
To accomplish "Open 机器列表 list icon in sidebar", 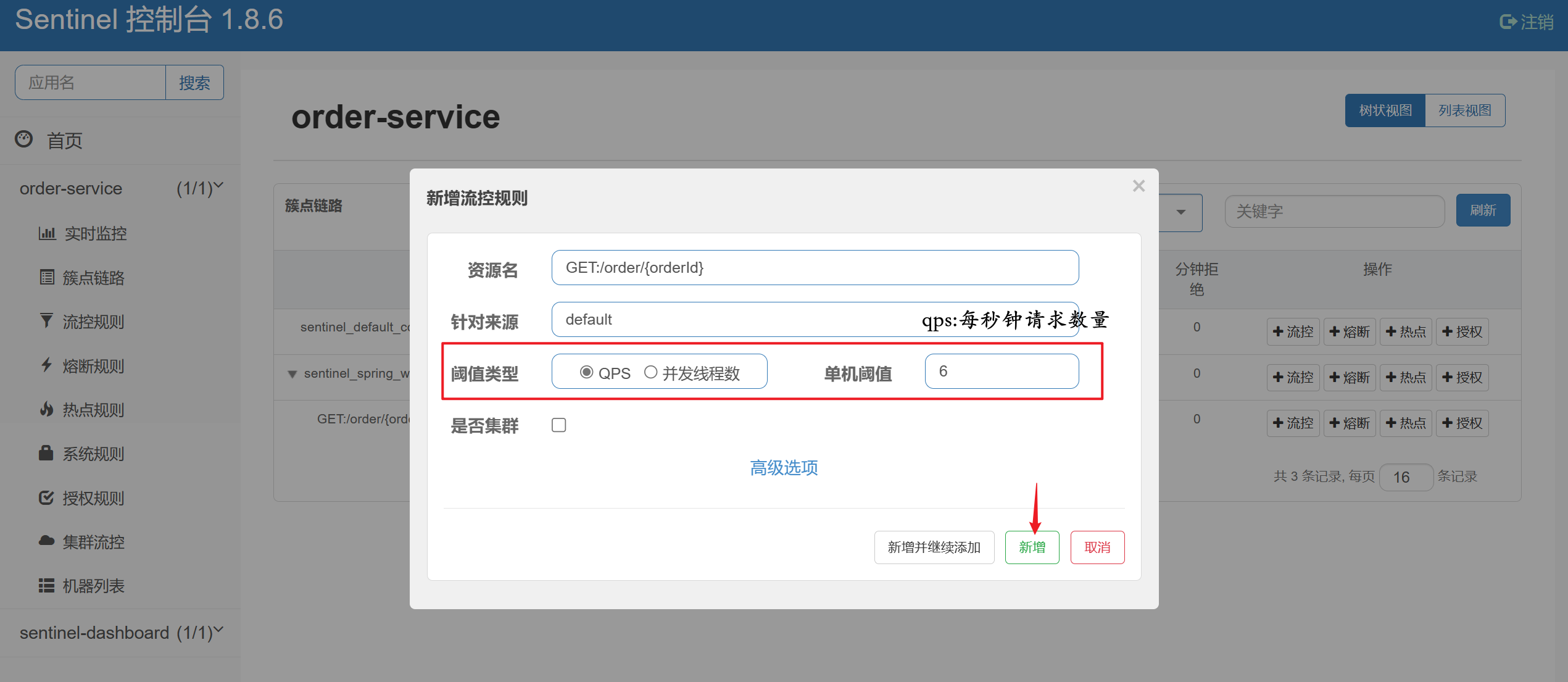I will [x=46, y=585].
